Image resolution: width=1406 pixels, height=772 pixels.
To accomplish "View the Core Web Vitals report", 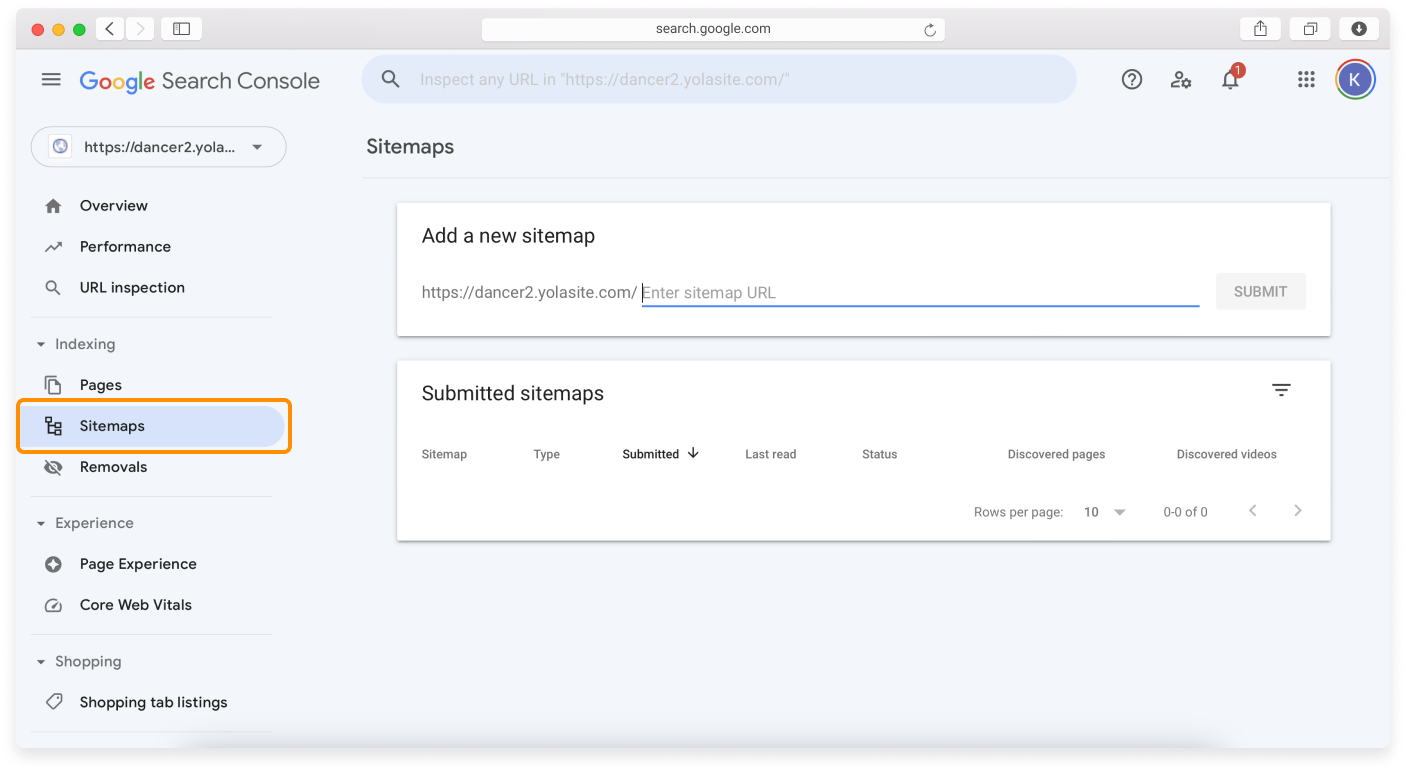I will [x=135, y=604].
